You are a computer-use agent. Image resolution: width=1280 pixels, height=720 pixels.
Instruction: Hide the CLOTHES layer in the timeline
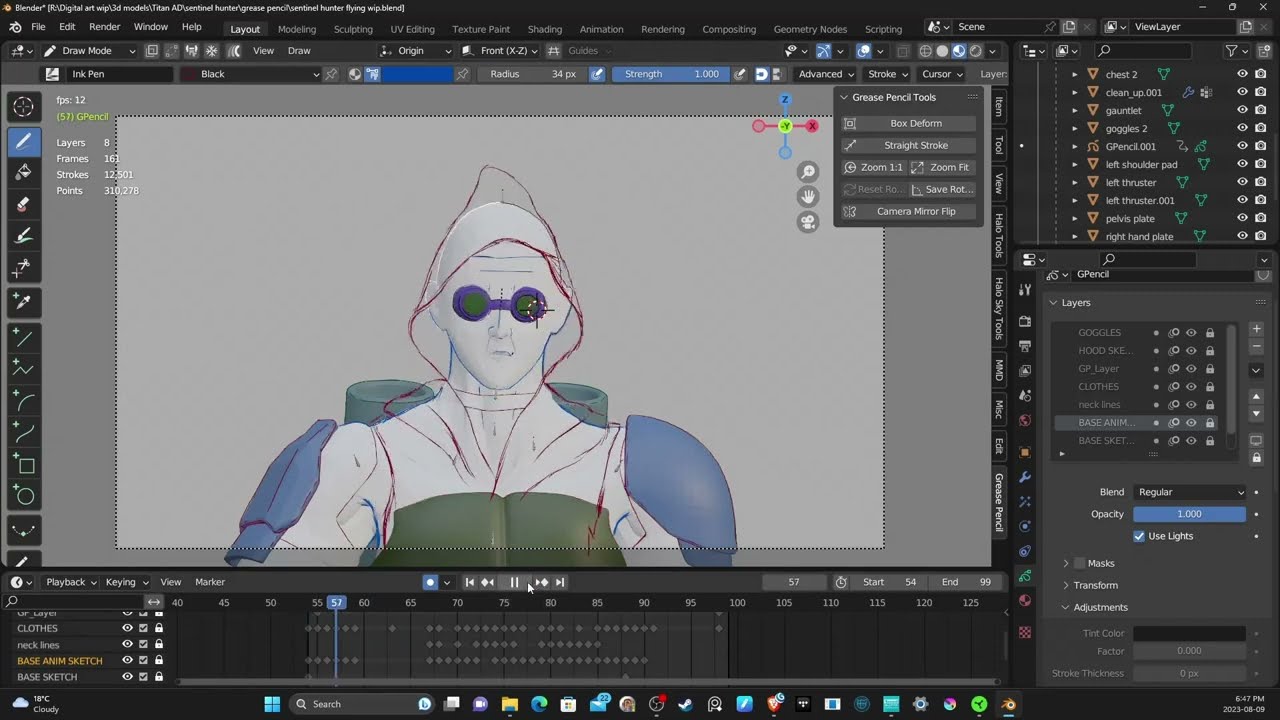[127, 628]
